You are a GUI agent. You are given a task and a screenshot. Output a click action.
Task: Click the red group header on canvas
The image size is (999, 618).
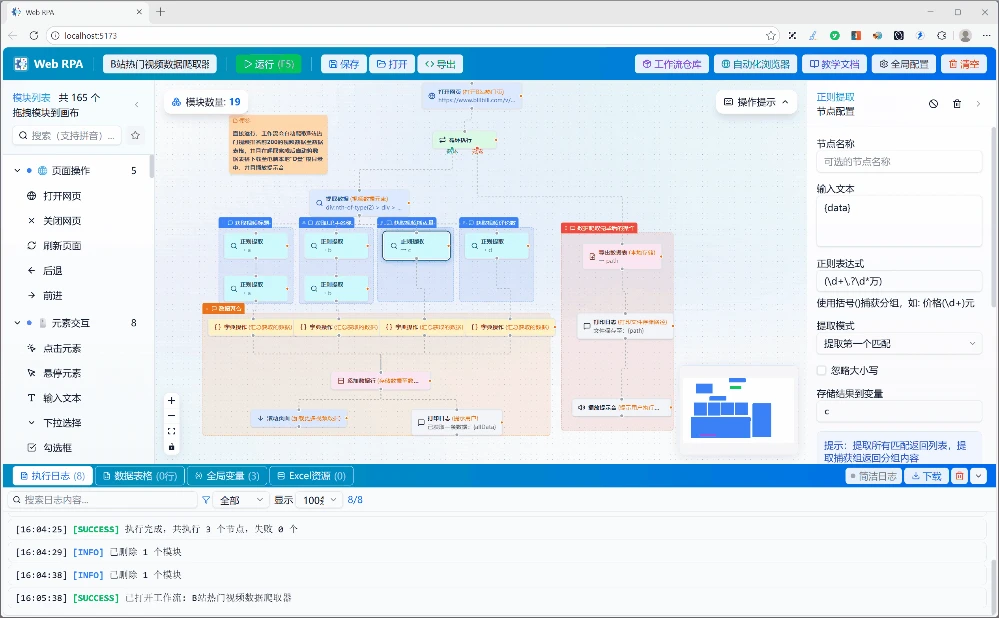point(599,227)
